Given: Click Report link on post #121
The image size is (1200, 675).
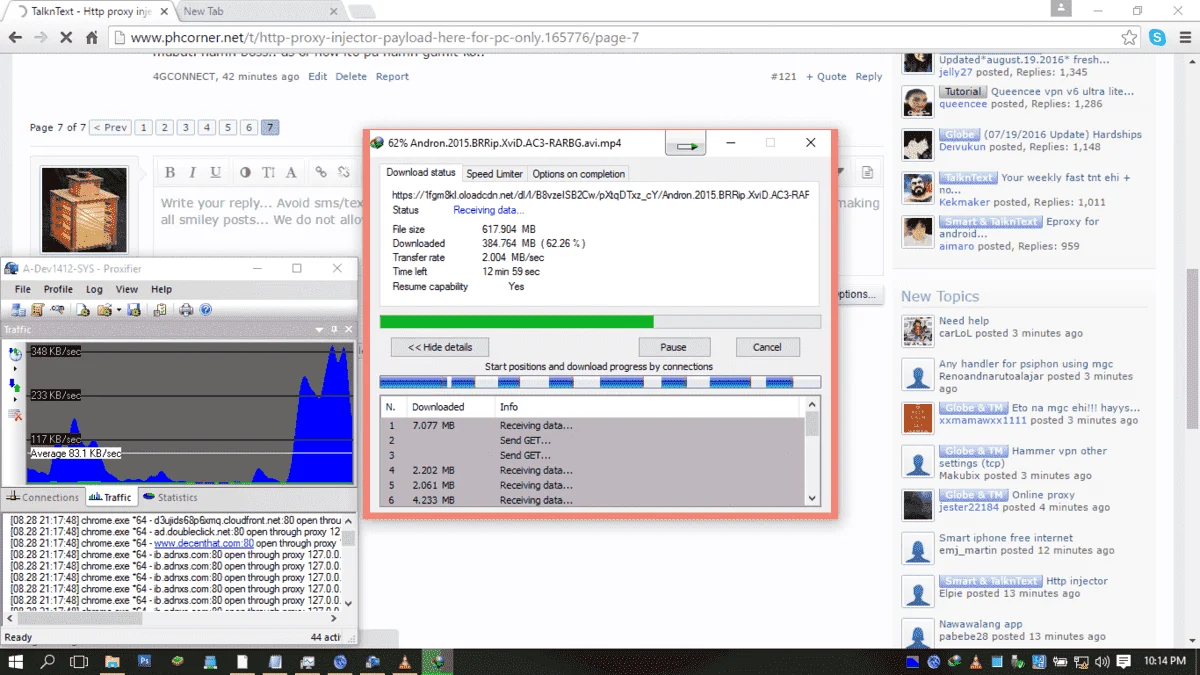Looking at the screenshot, I should 392,76.
